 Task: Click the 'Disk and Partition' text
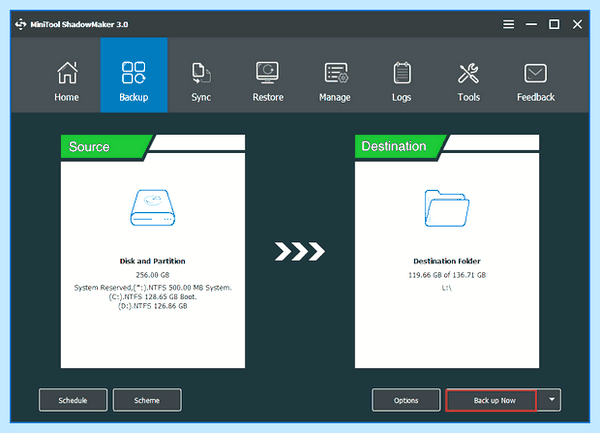(x=153, y=261)
